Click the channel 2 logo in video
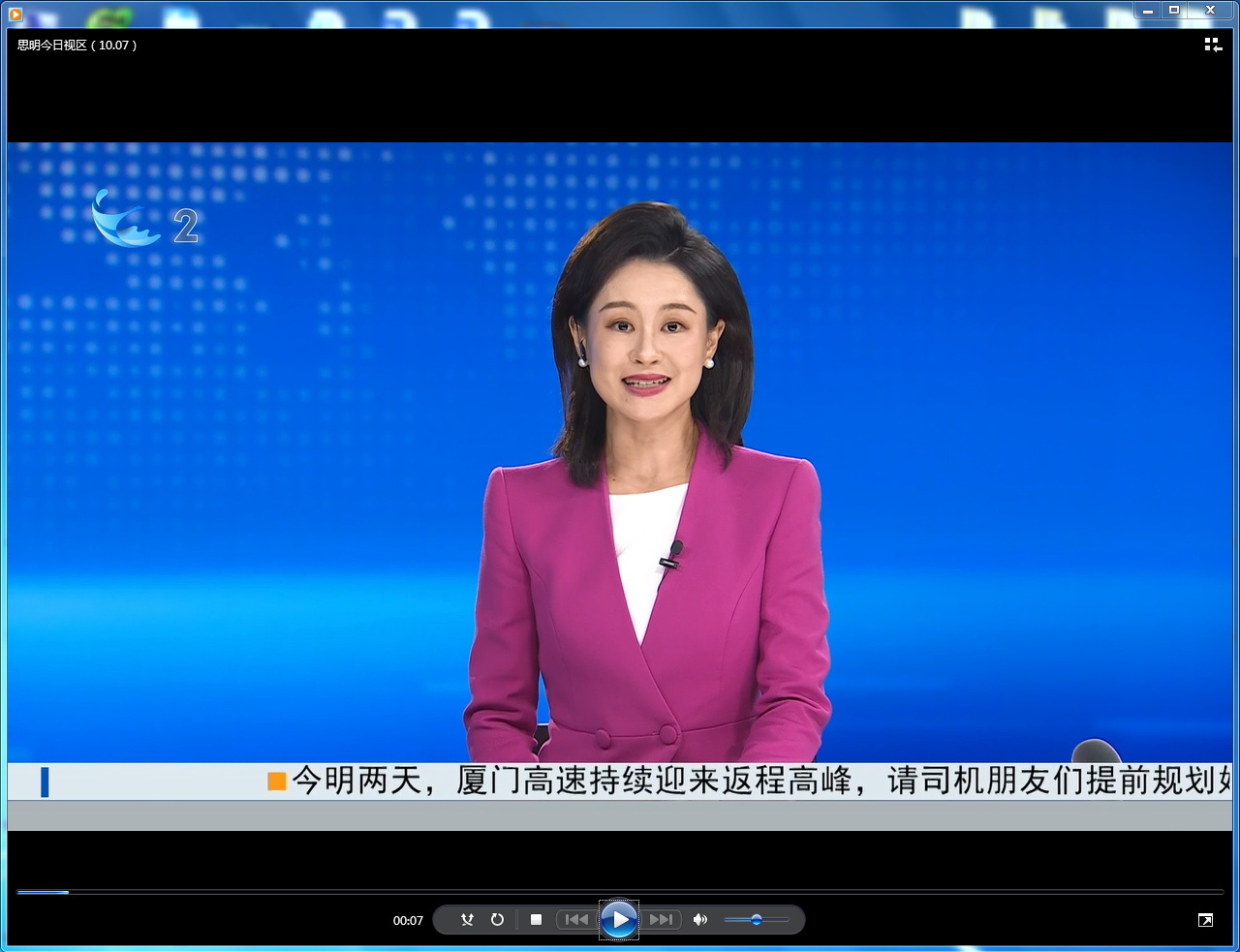Viewport: 1240px width, 952px height. [145, 222]
